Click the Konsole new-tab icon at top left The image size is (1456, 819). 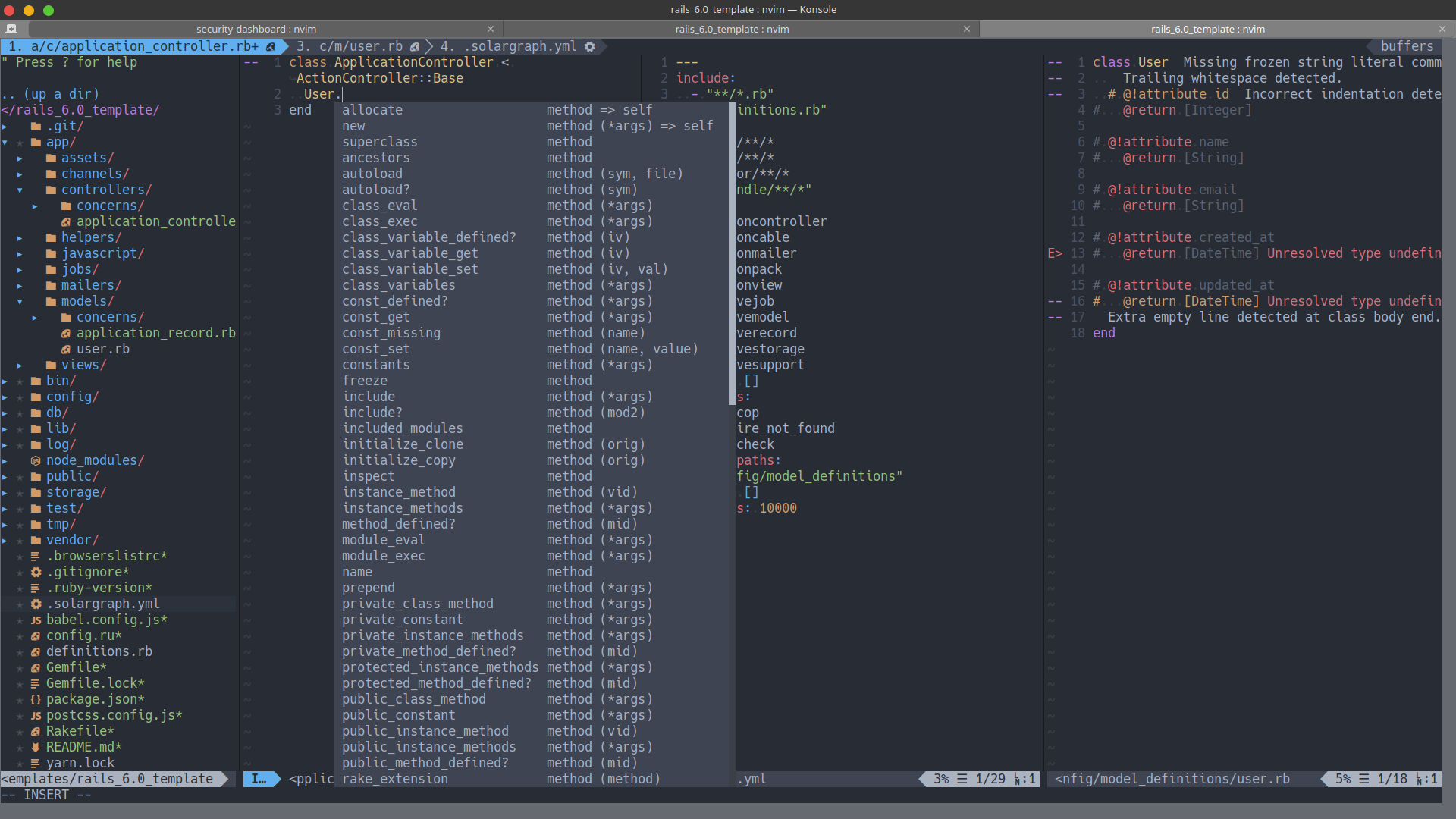pyautogui.click(x=11, y=29)
